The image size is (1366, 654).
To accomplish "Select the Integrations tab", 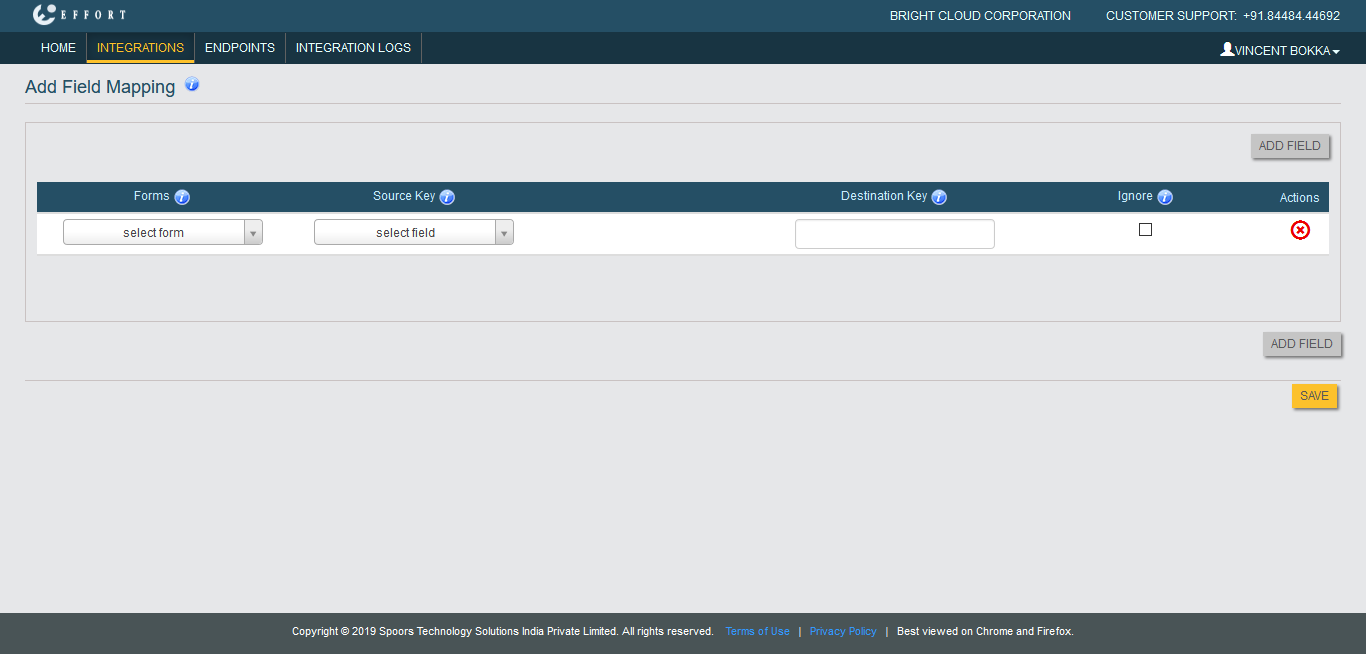I will [x=140, y=48].
